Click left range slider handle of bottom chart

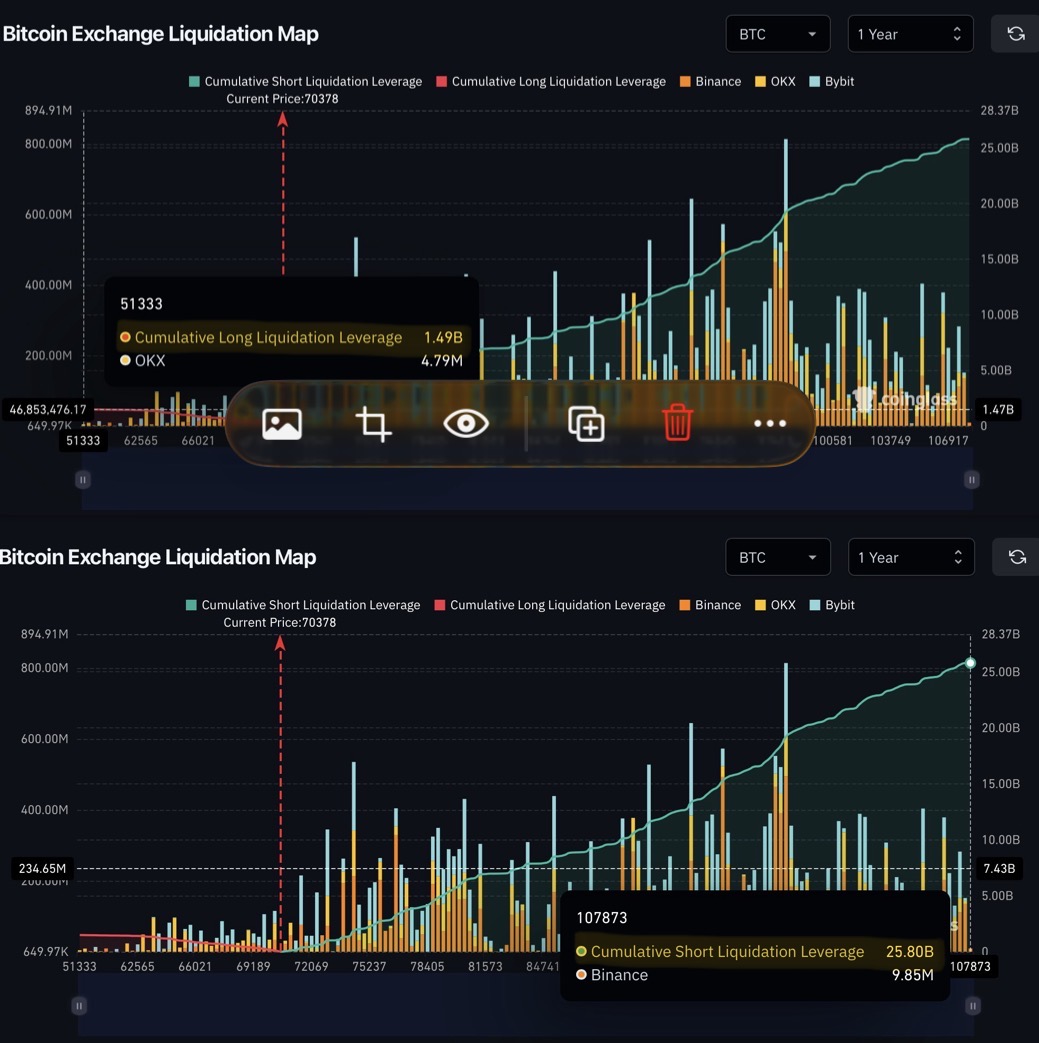(x=78, y=1006)
